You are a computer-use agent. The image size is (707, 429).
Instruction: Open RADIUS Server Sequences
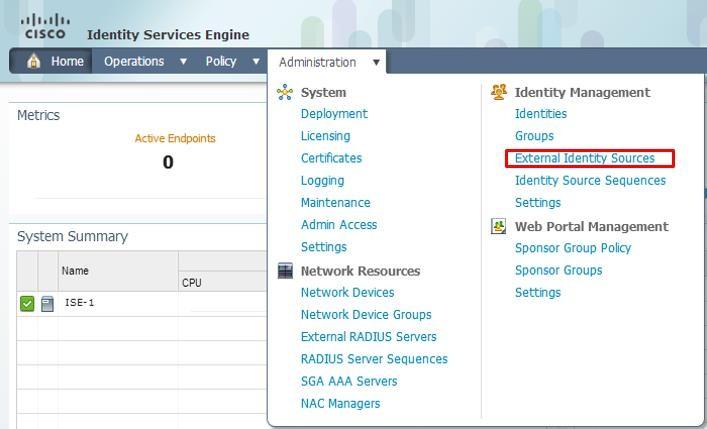[374, 359]
